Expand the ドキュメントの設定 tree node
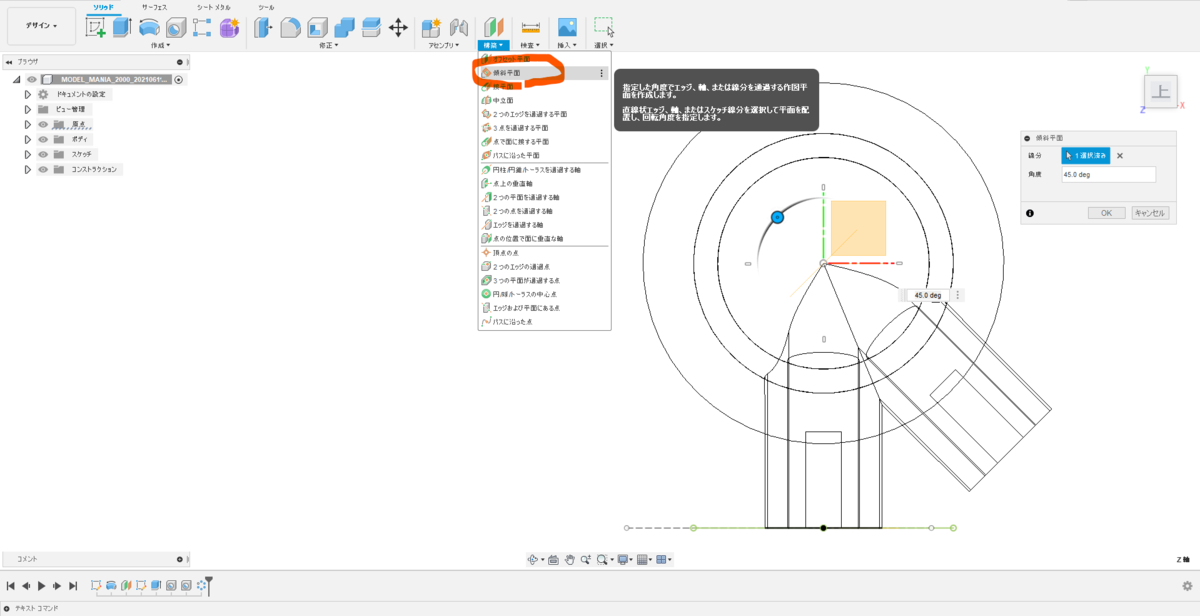 [28, 94]
